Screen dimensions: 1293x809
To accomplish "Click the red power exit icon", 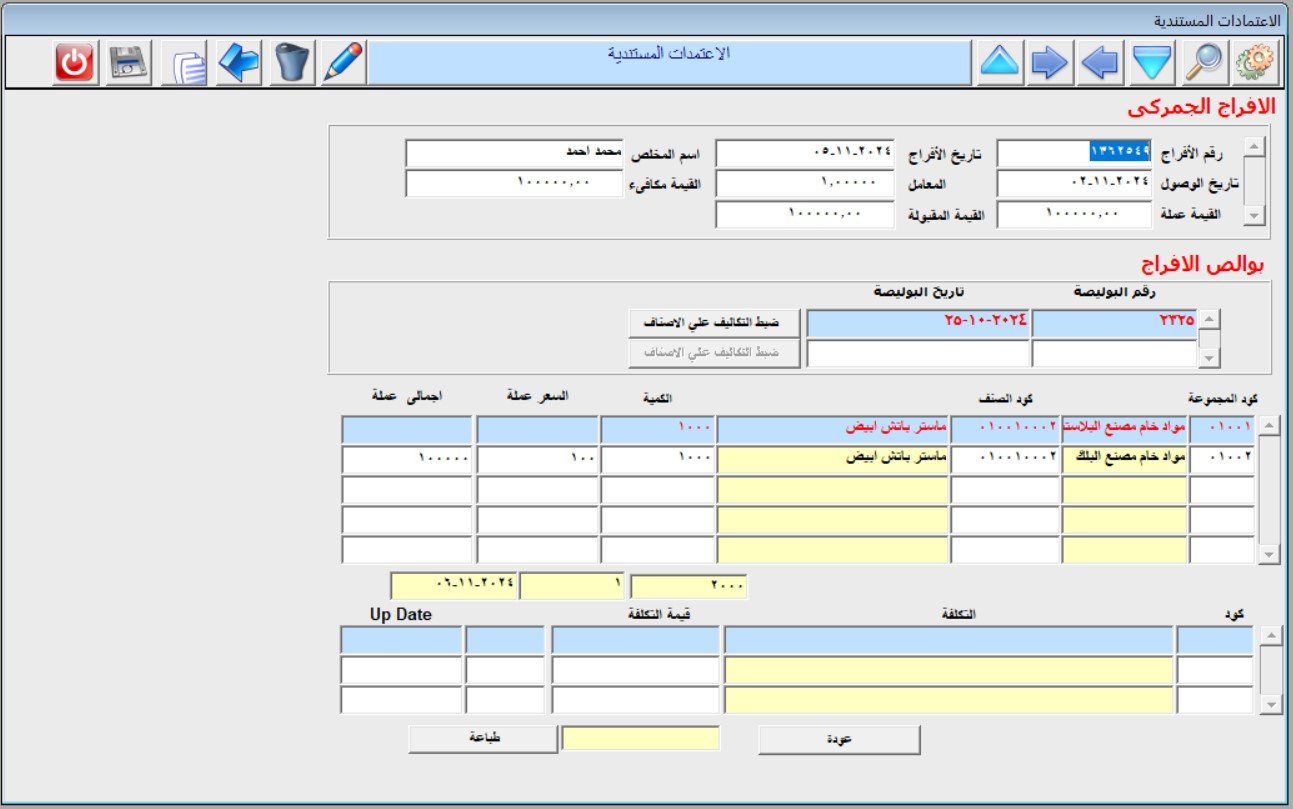I will point(74,63).
